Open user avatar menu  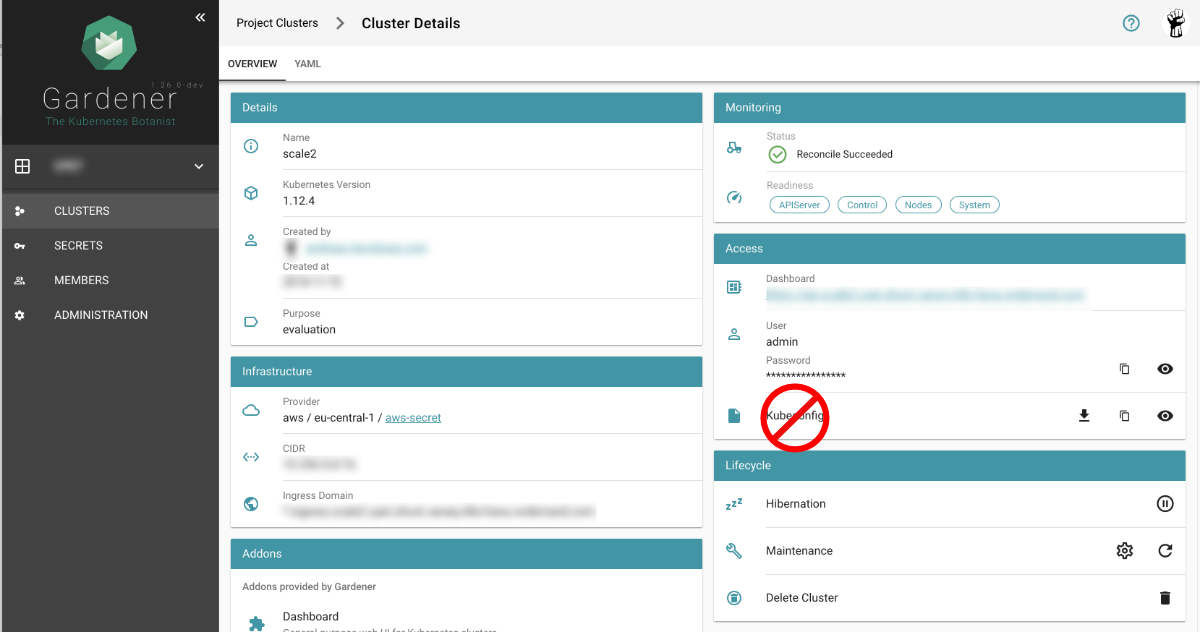pyautogui.click(x=1176, y=24)
